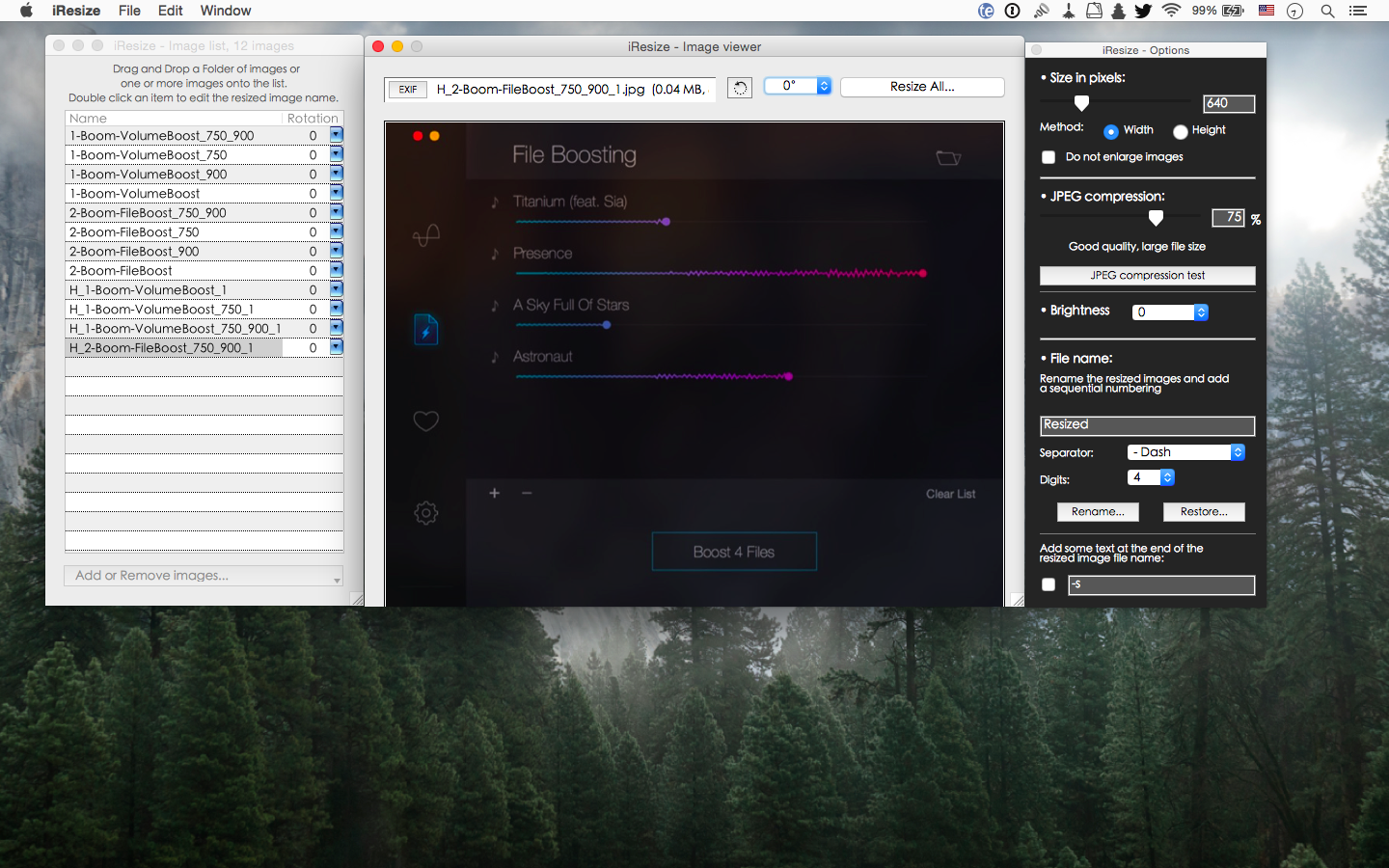
Task: Click the volume boost waveform icon in preview
Action: point(426,234)
